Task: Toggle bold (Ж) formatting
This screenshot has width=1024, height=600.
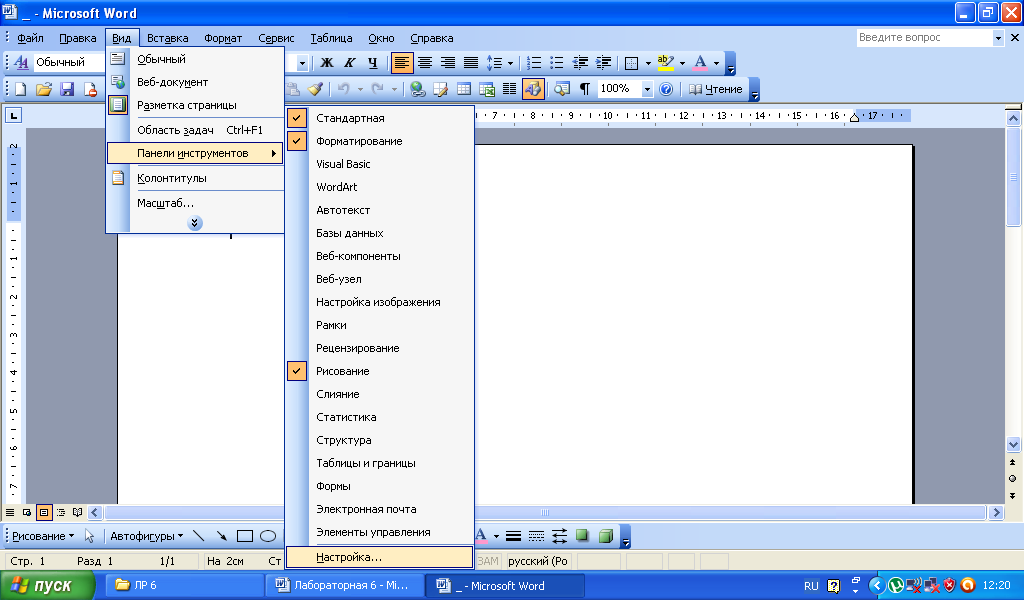Action: pyautogui.click(x=327, y=63)
